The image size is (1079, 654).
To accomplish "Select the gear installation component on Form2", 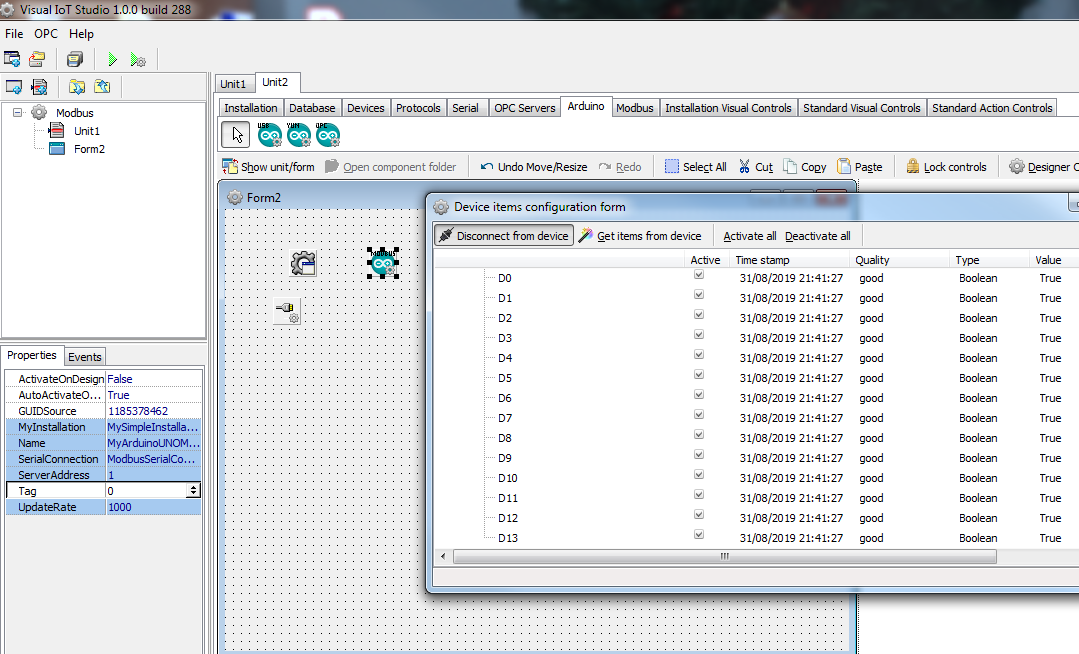I will [303, 263].
